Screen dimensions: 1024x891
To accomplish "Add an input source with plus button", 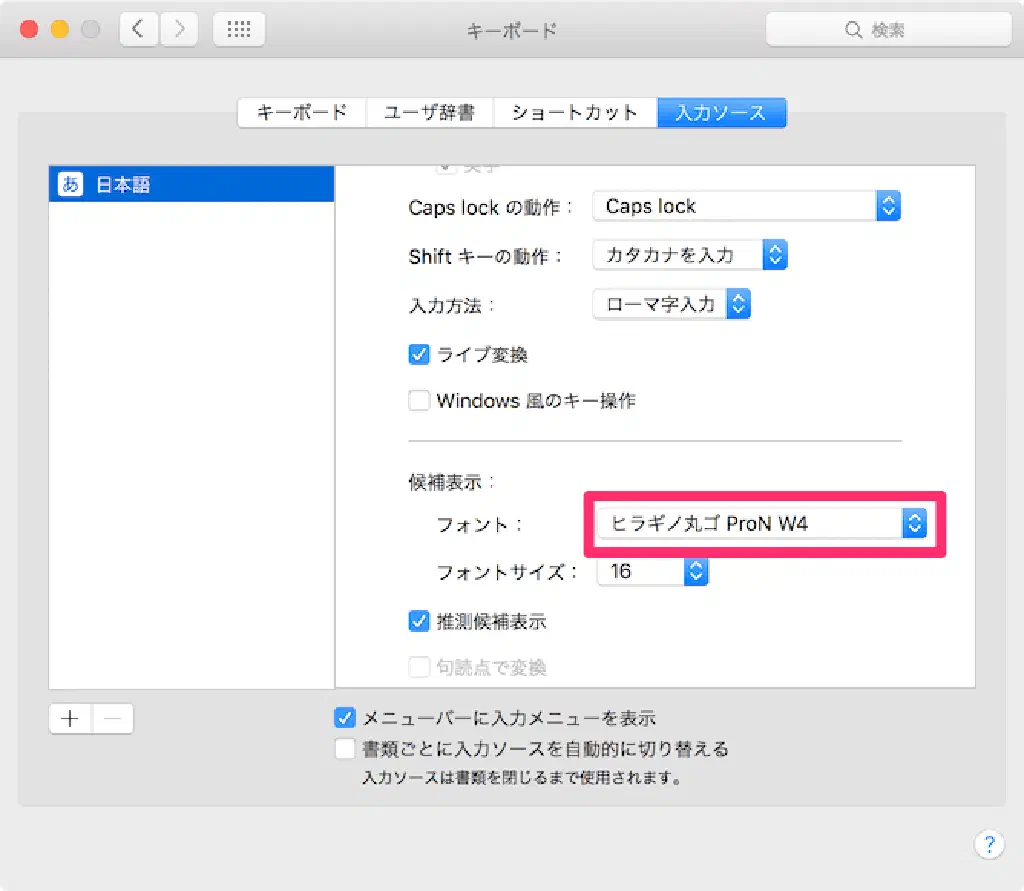I will coord(70,719).
